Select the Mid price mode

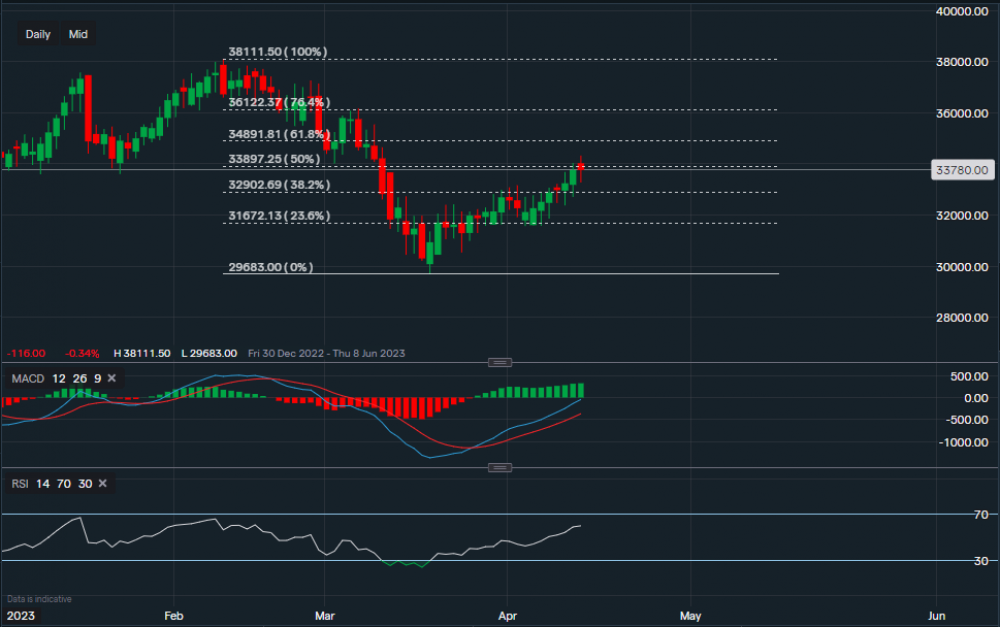77,34
